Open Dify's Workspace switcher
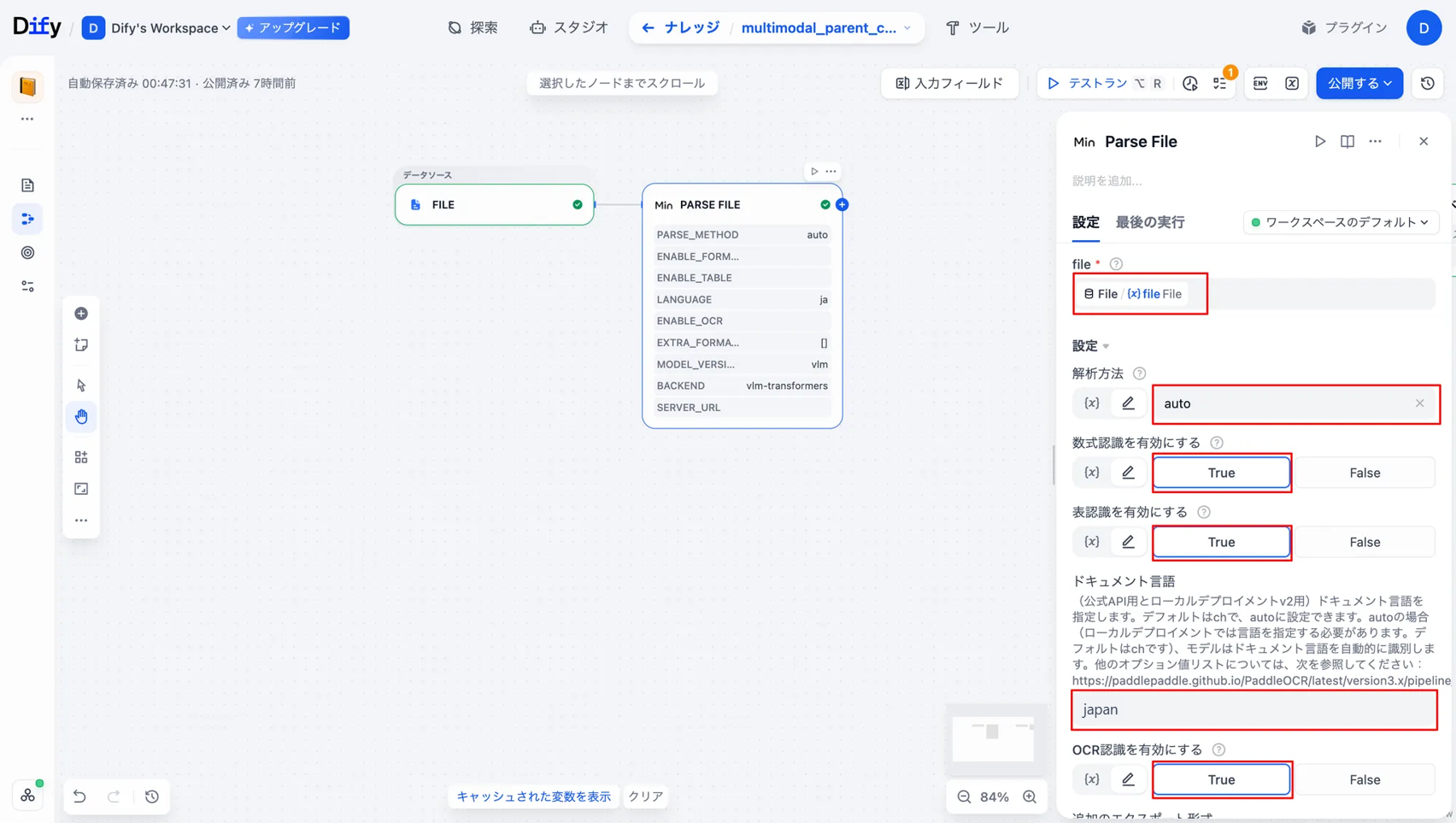1456x823 pixels. tap(157, 28)
